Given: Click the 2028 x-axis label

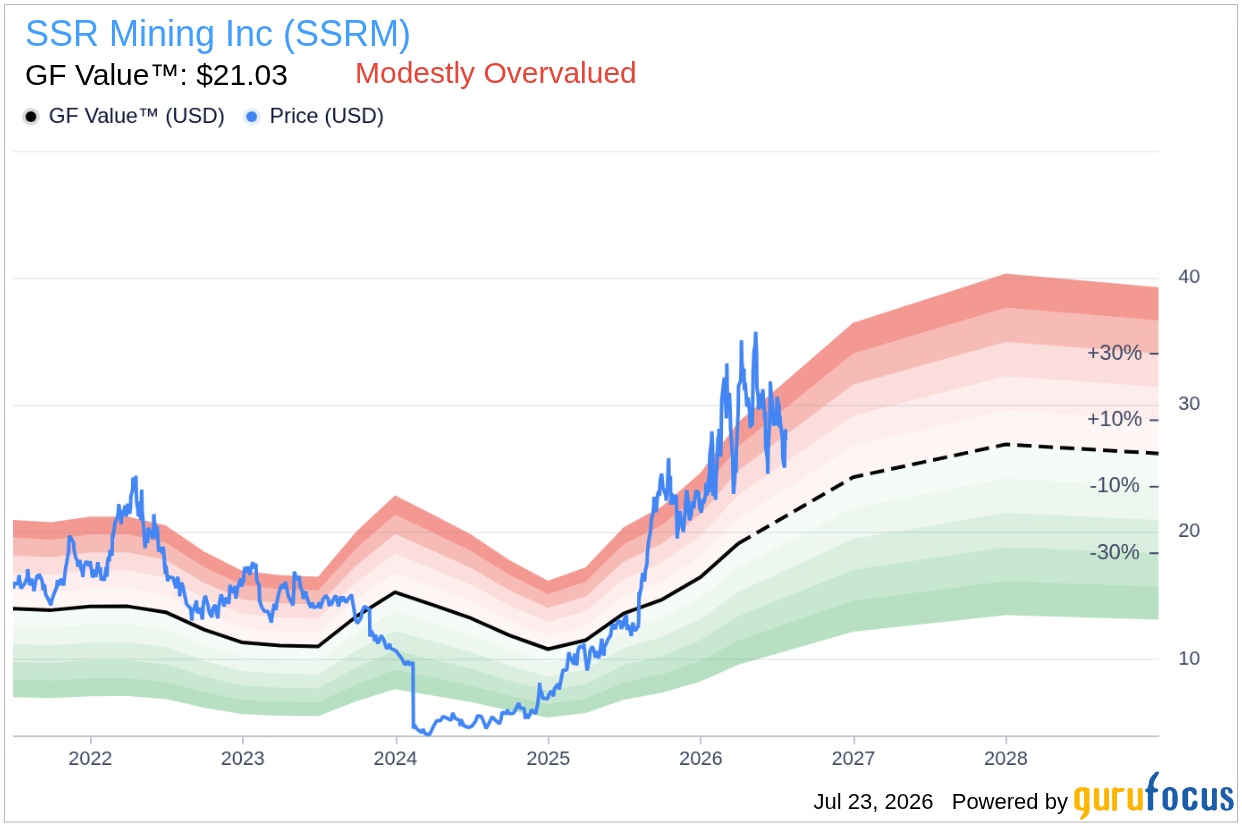Looking at the screenshot, I should 1006,757.
